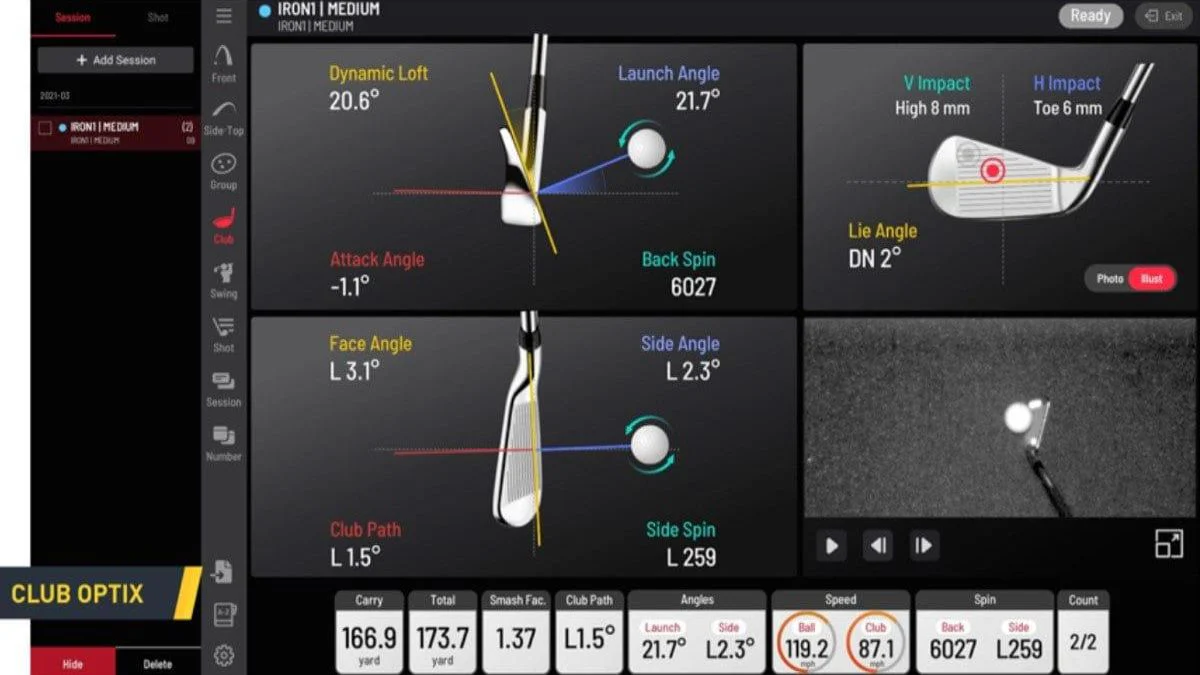The image size is (1200, 675).
Task: Play the impact video
Action: click(832, 545)
